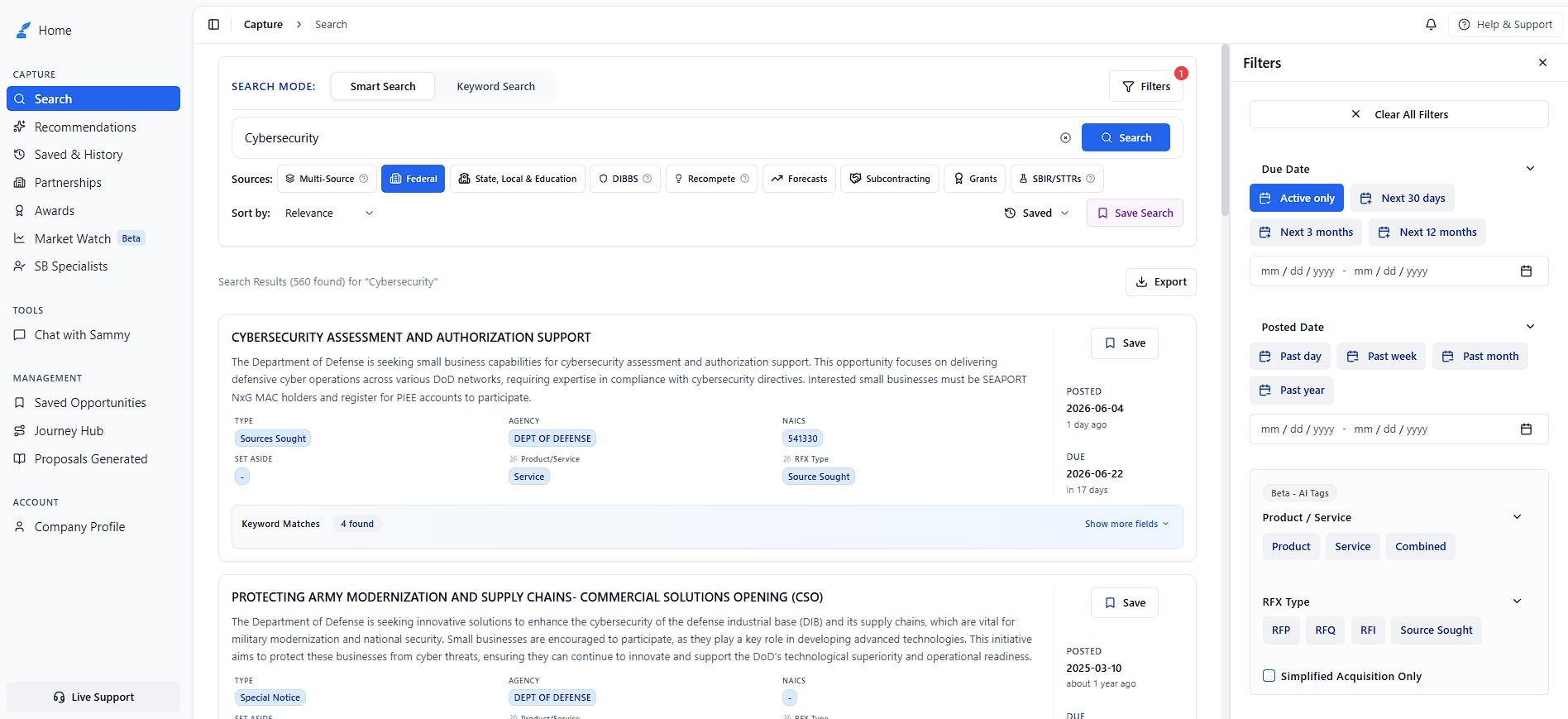Image resolution: width=1568 pixels, height=719 pixels.
Task: Collapse the RFX Type section
Action: [1517, 602]
